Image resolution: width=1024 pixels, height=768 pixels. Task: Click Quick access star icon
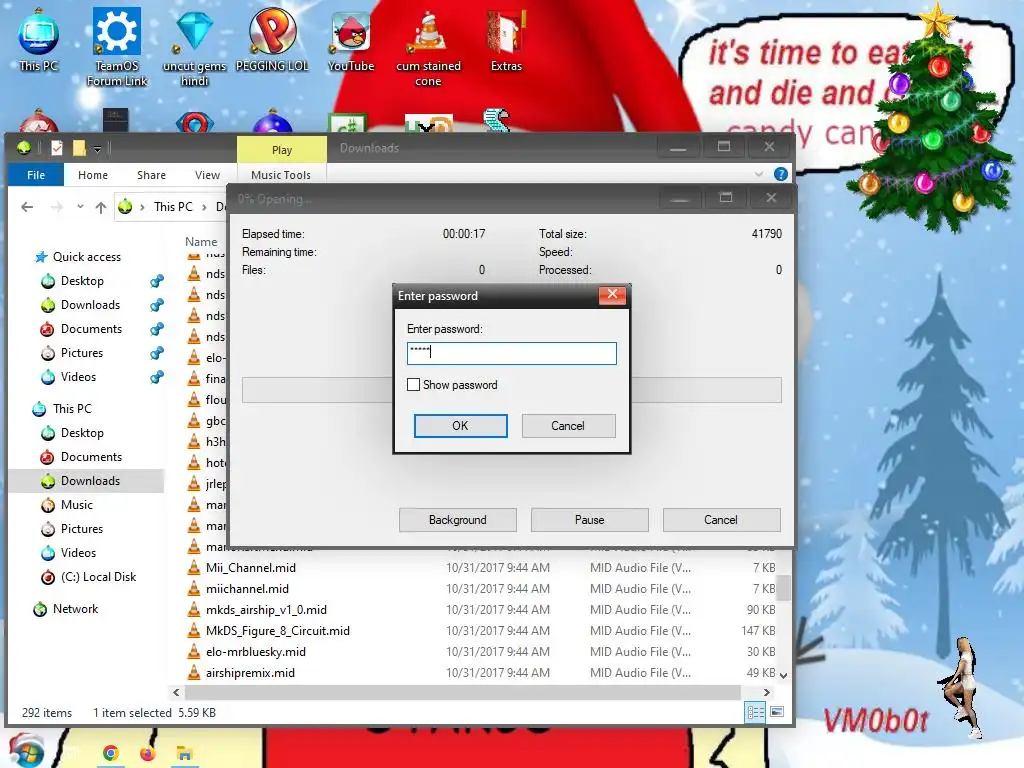pos(41,257)
